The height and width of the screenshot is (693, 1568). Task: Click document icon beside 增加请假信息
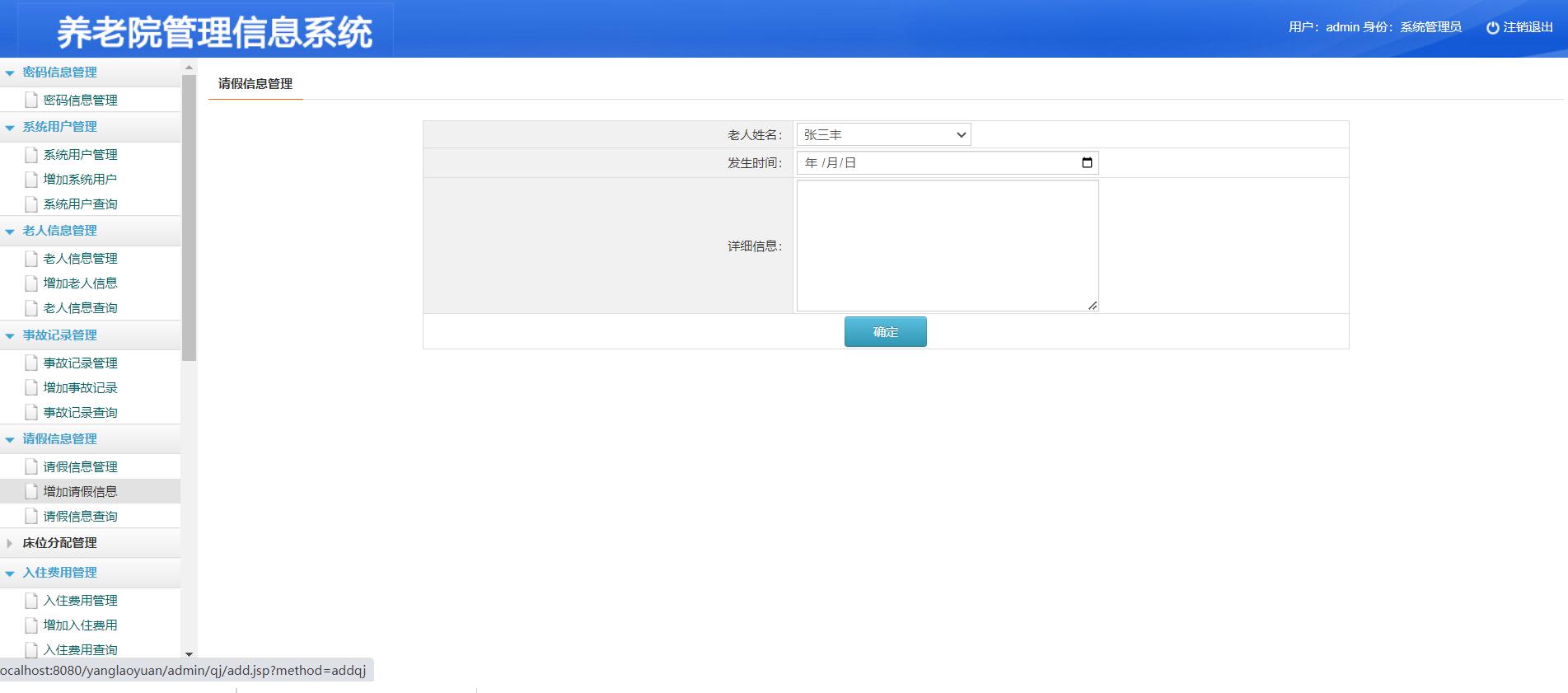31,492
